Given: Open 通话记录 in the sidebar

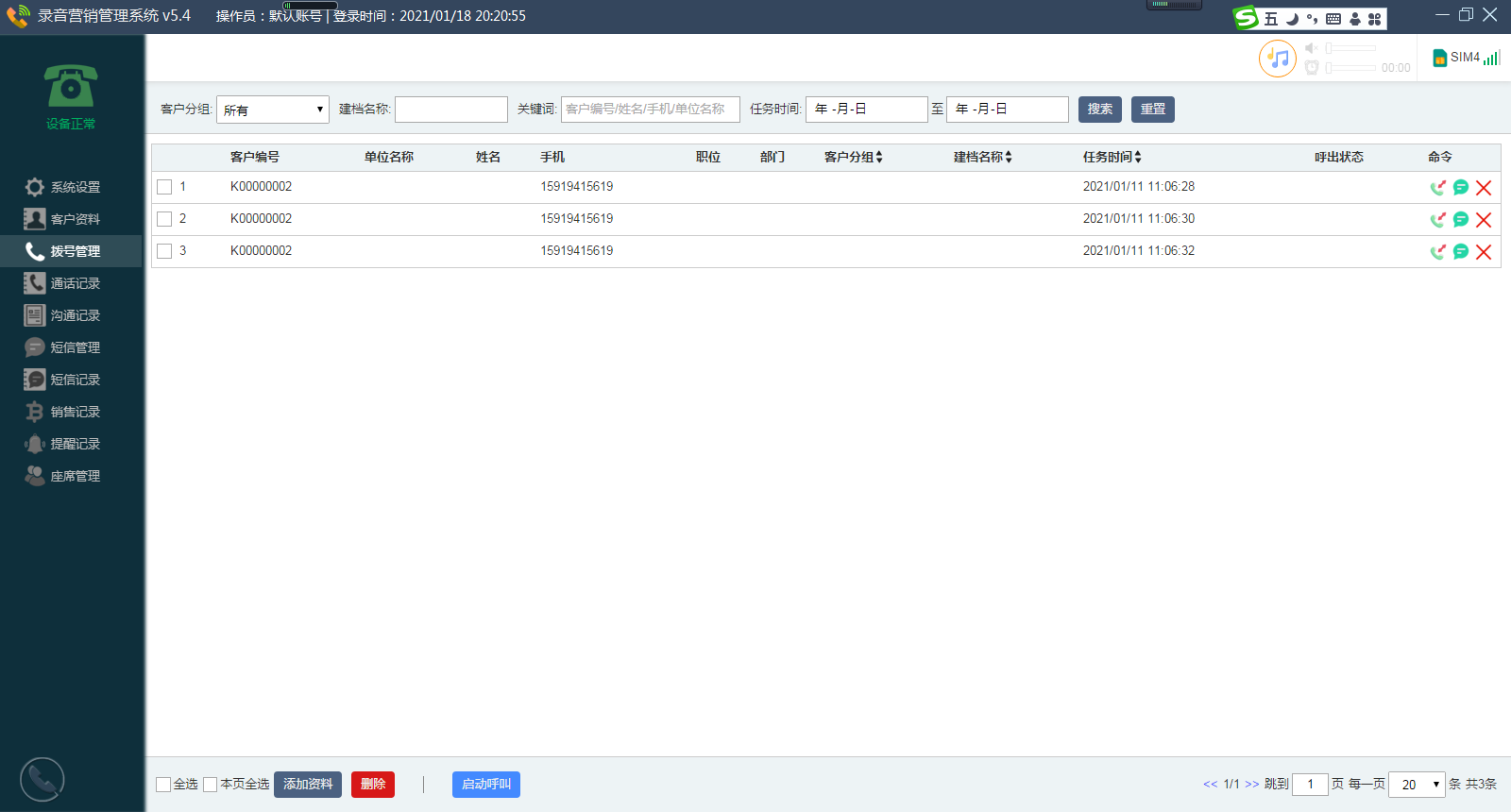Looking at the screenshot, I should [x=75, y=283].
